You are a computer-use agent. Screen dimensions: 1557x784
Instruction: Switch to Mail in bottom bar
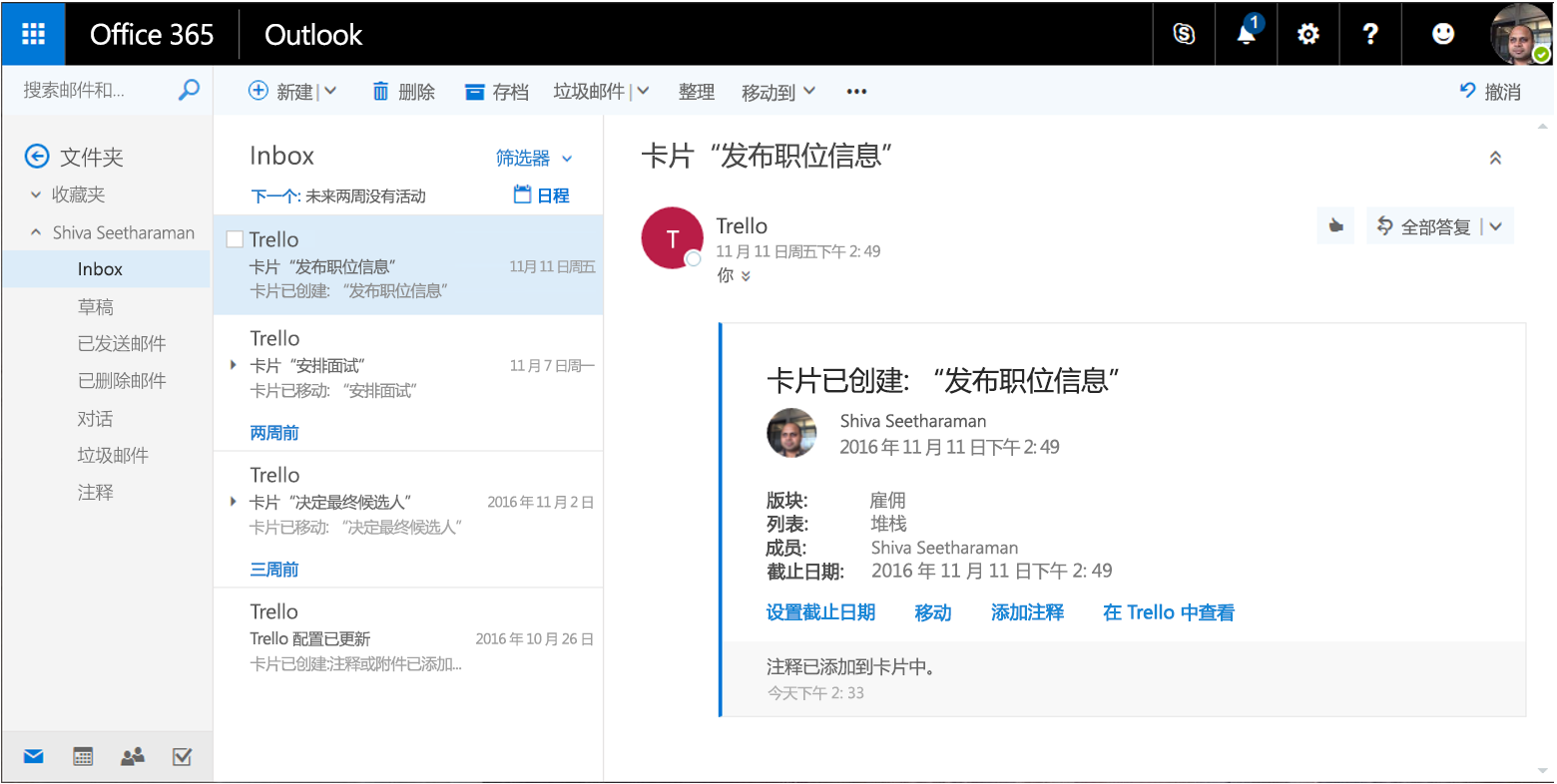pos(34,757)
